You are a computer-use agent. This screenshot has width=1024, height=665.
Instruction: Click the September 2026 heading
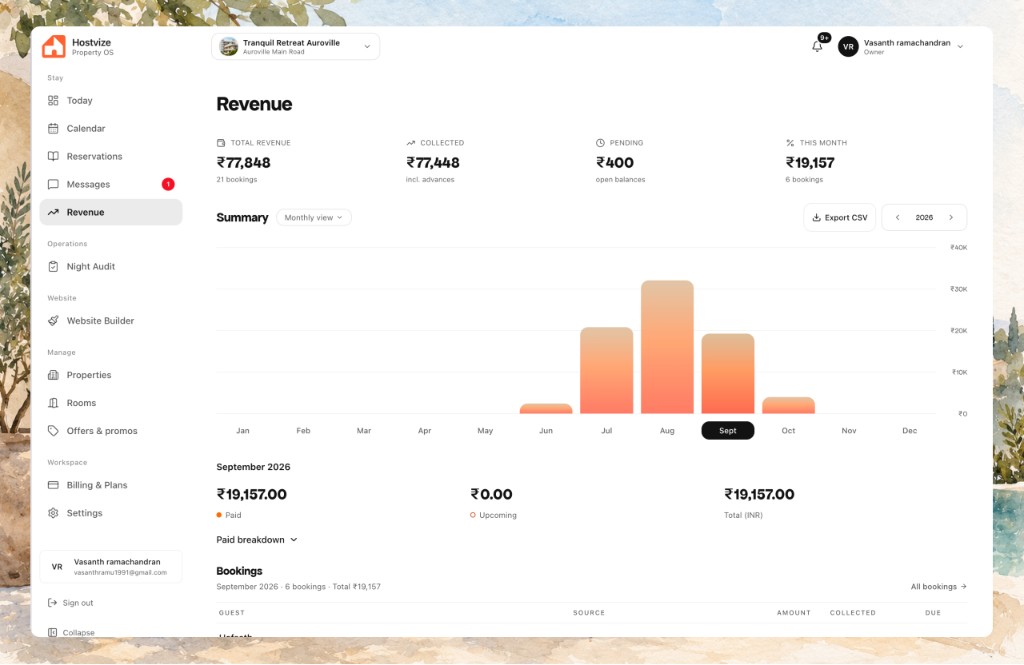pyautogui.click(x=253, y=467)
